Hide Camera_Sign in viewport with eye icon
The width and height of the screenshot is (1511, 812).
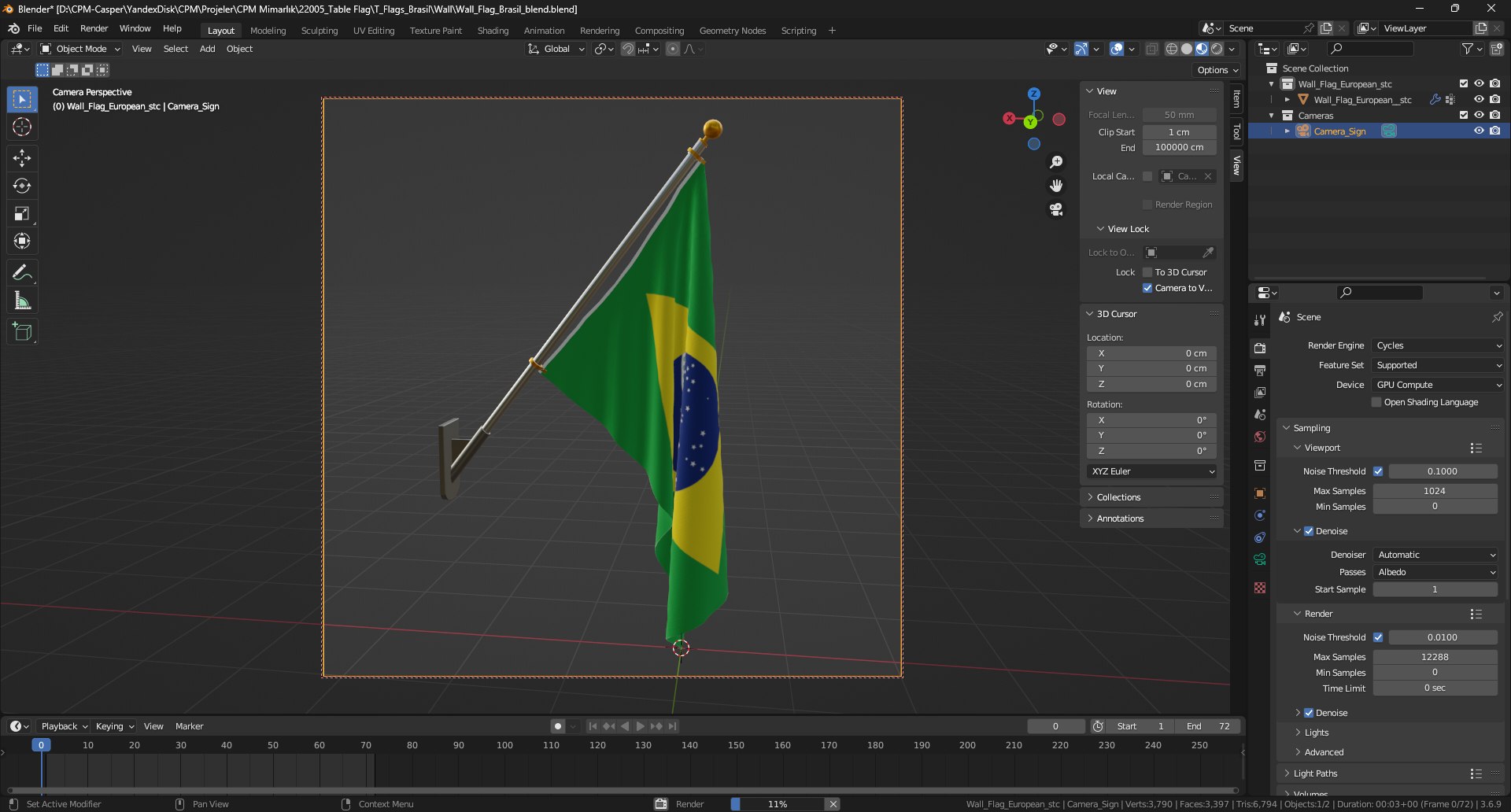coord(1479,131)
